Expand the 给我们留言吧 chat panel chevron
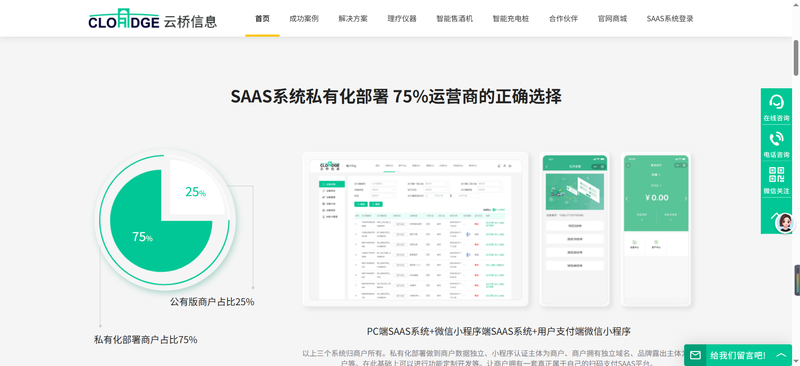Screen dimensions: 800x366 (781, 355)
